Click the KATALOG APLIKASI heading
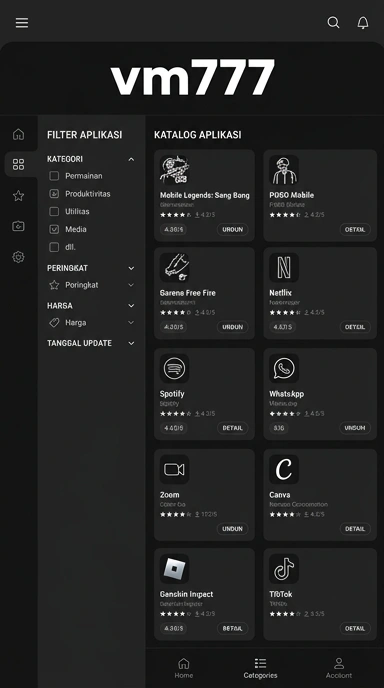 pyautogui.click(x=197, y=135)
